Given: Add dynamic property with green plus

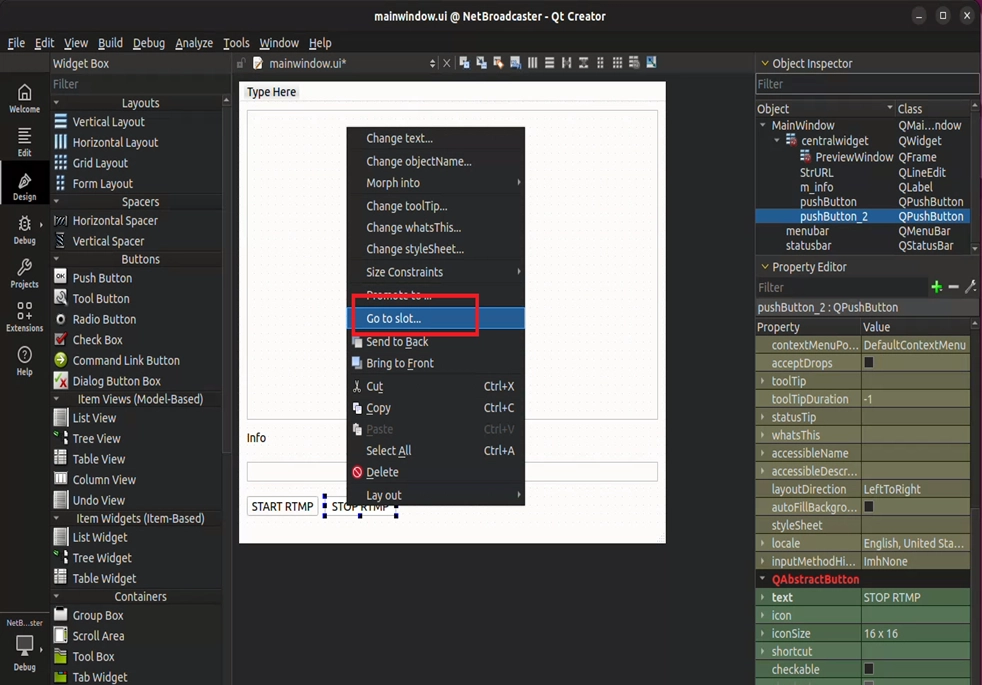Looking at the screenshot, I should point(936,287).
